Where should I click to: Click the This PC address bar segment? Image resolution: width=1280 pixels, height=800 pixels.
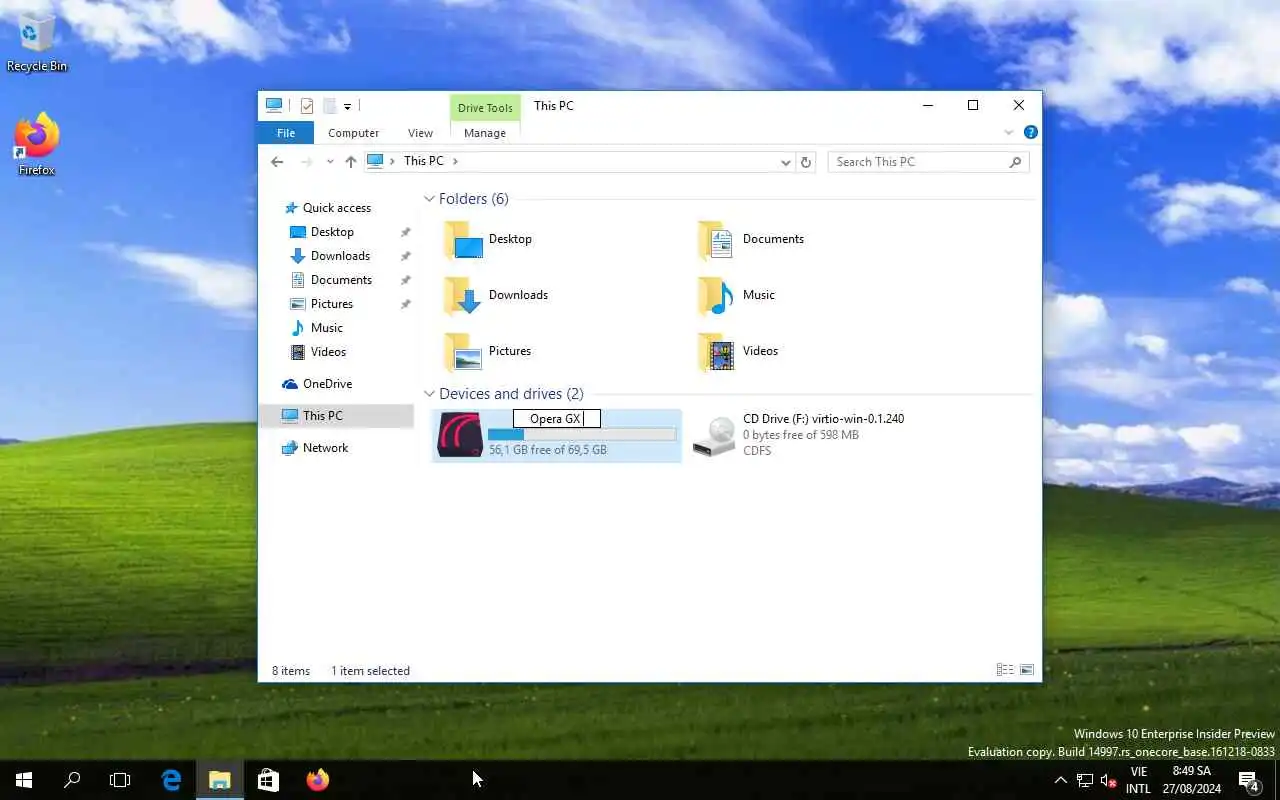click(423, 161)
